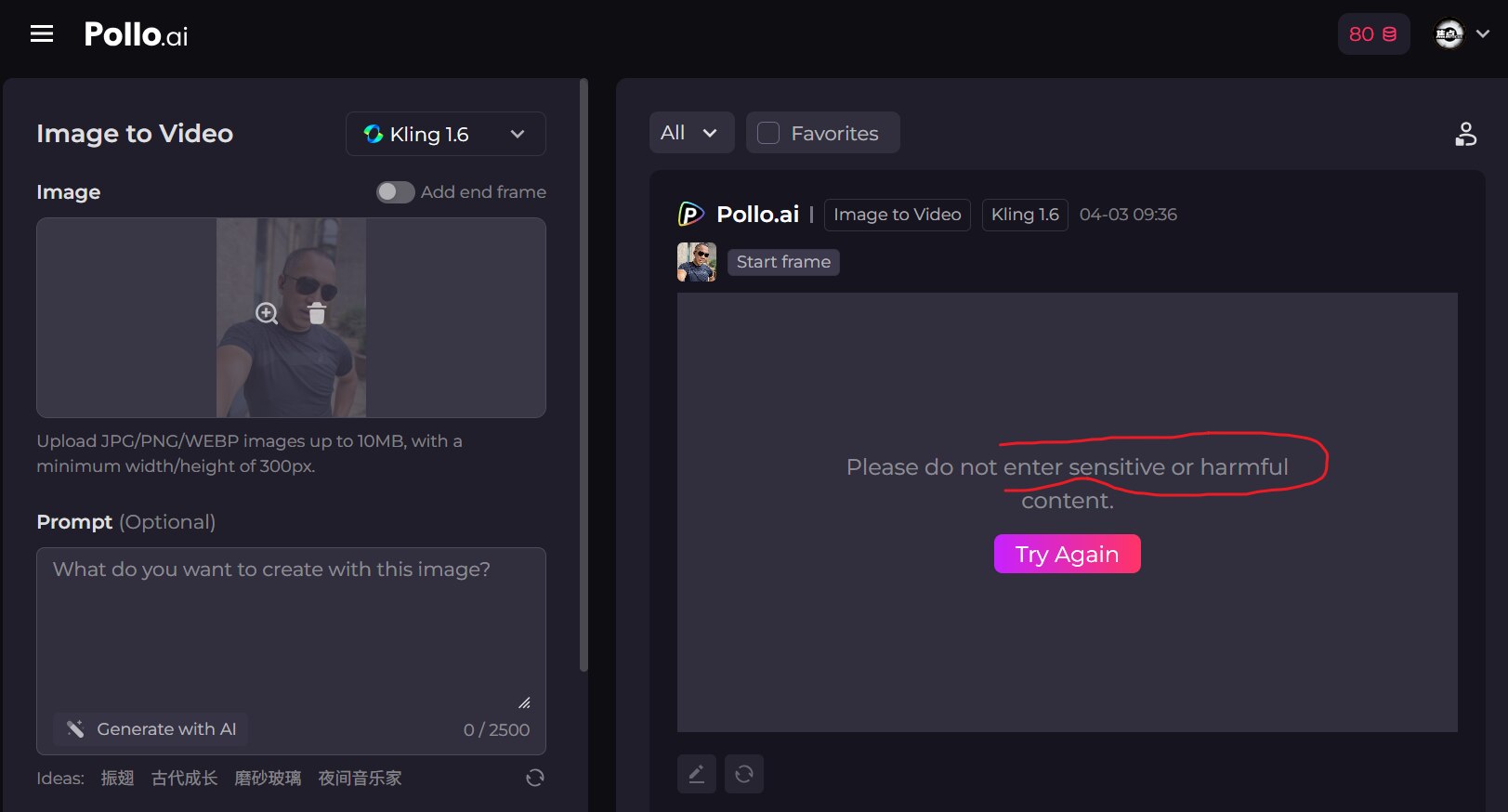1508x812 pixels.
Task: Open the hamburger navigation menu
Action: (42, 34)
